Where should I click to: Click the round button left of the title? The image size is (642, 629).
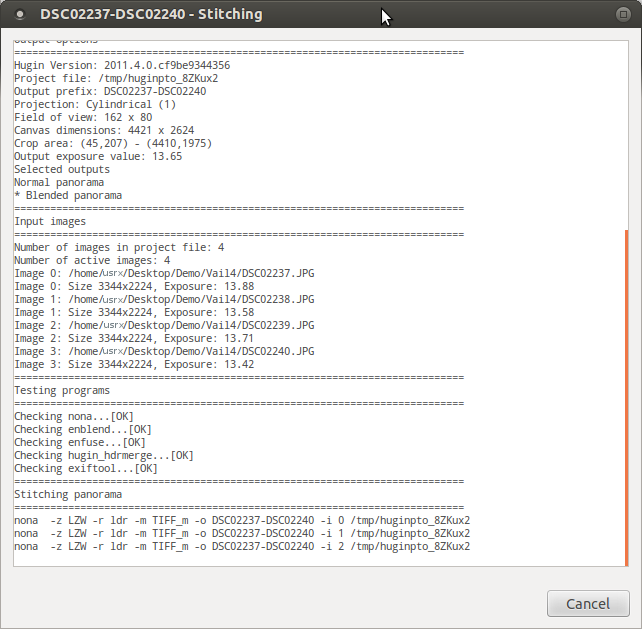[x=19, y=15]
